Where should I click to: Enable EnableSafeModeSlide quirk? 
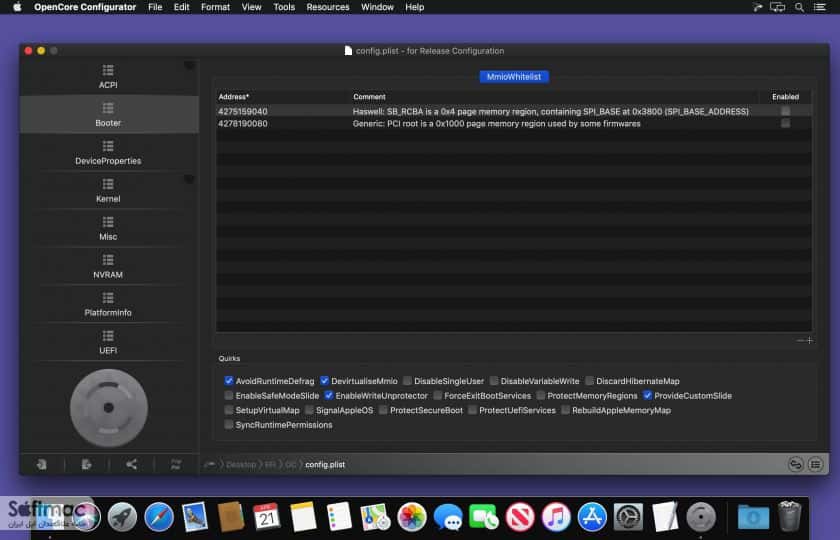229,395
